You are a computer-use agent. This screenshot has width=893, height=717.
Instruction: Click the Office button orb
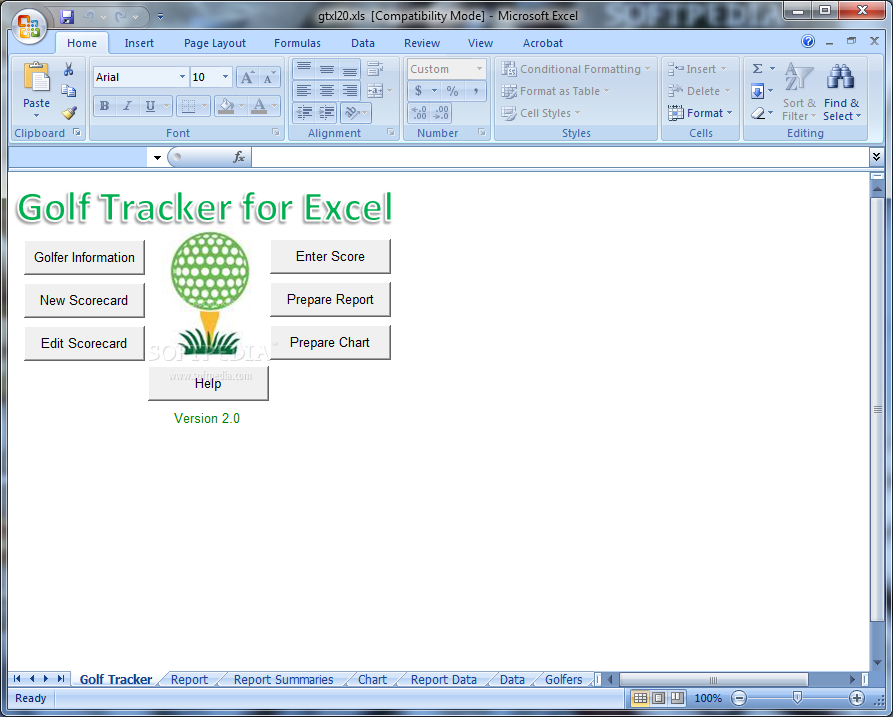coord(29,26)
